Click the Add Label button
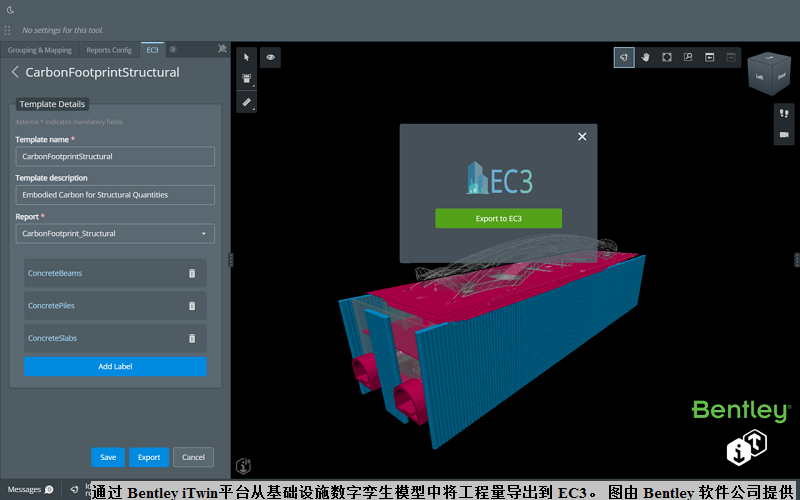The width and height of the screenshot is (800, 500). pyautogui.click(x=115, y=366)
